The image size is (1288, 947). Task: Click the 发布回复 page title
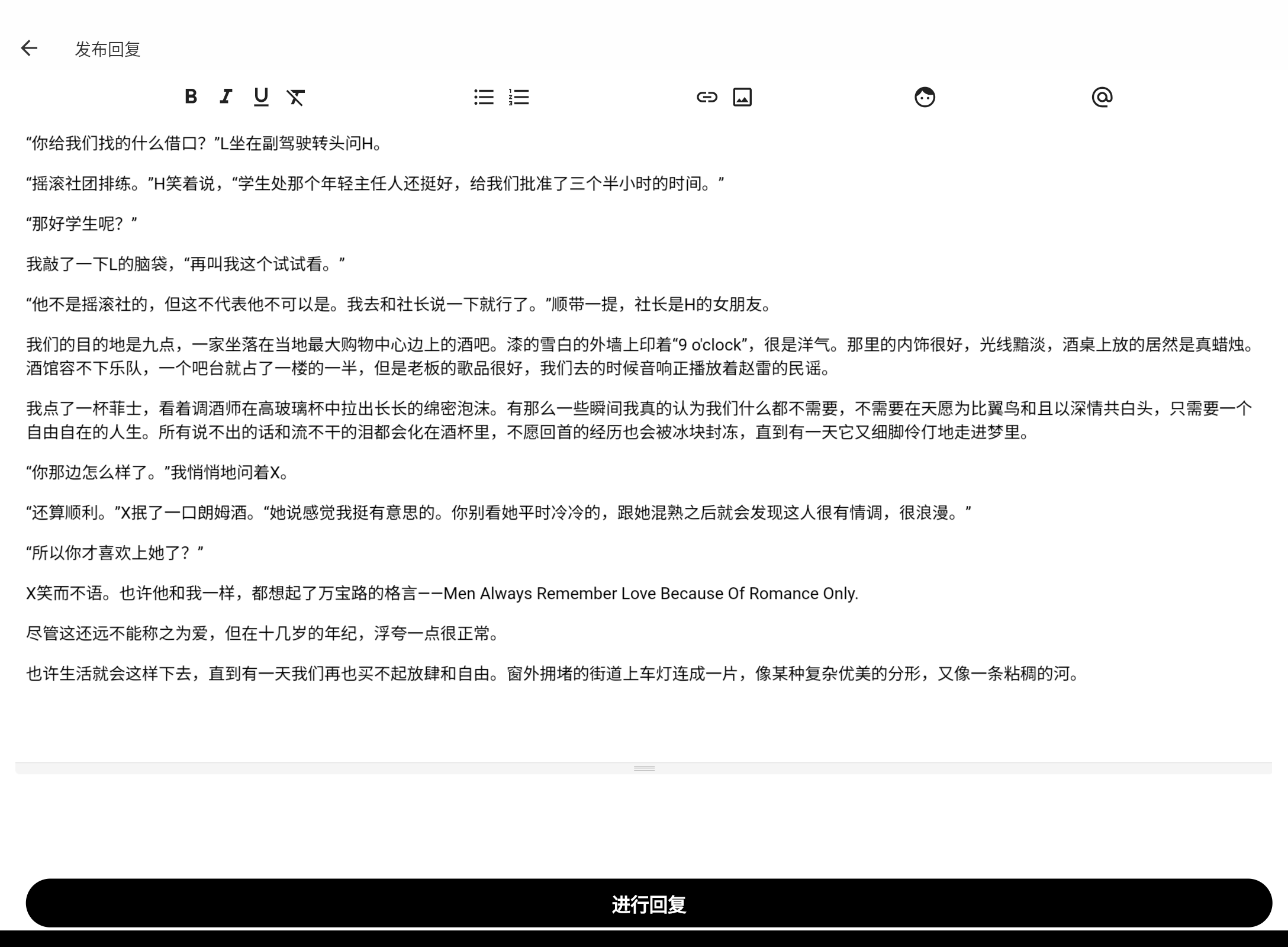tap(108, 49)
